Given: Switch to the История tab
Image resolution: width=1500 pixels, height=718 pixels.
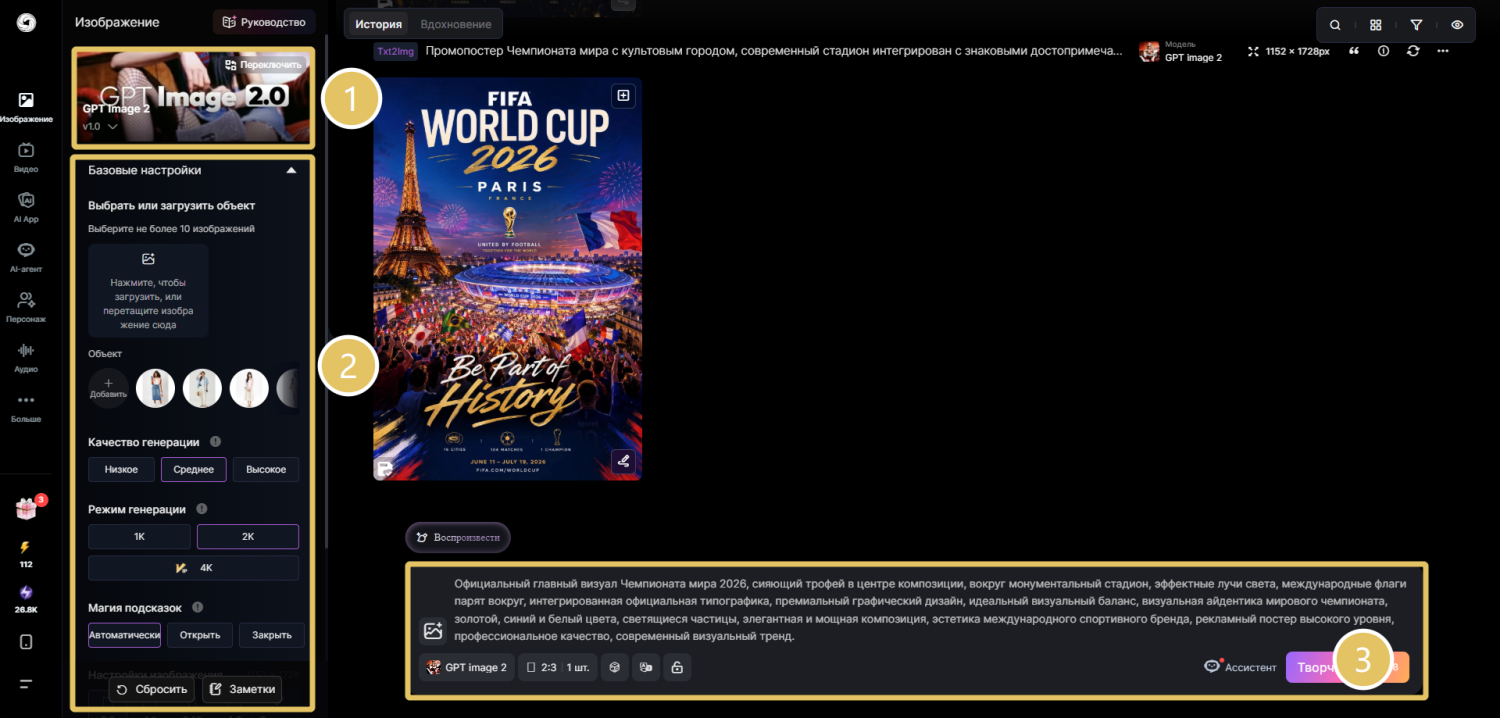Looking at the screenshot, I should [379, 24].
